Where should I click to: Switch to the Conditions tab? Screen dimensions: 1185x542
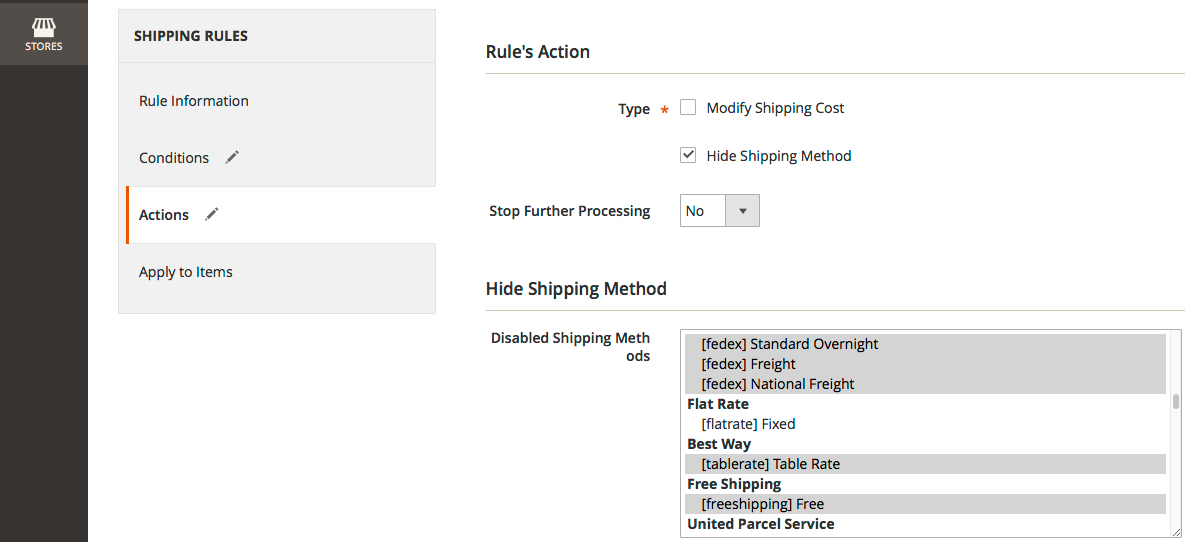click(174, 158)
